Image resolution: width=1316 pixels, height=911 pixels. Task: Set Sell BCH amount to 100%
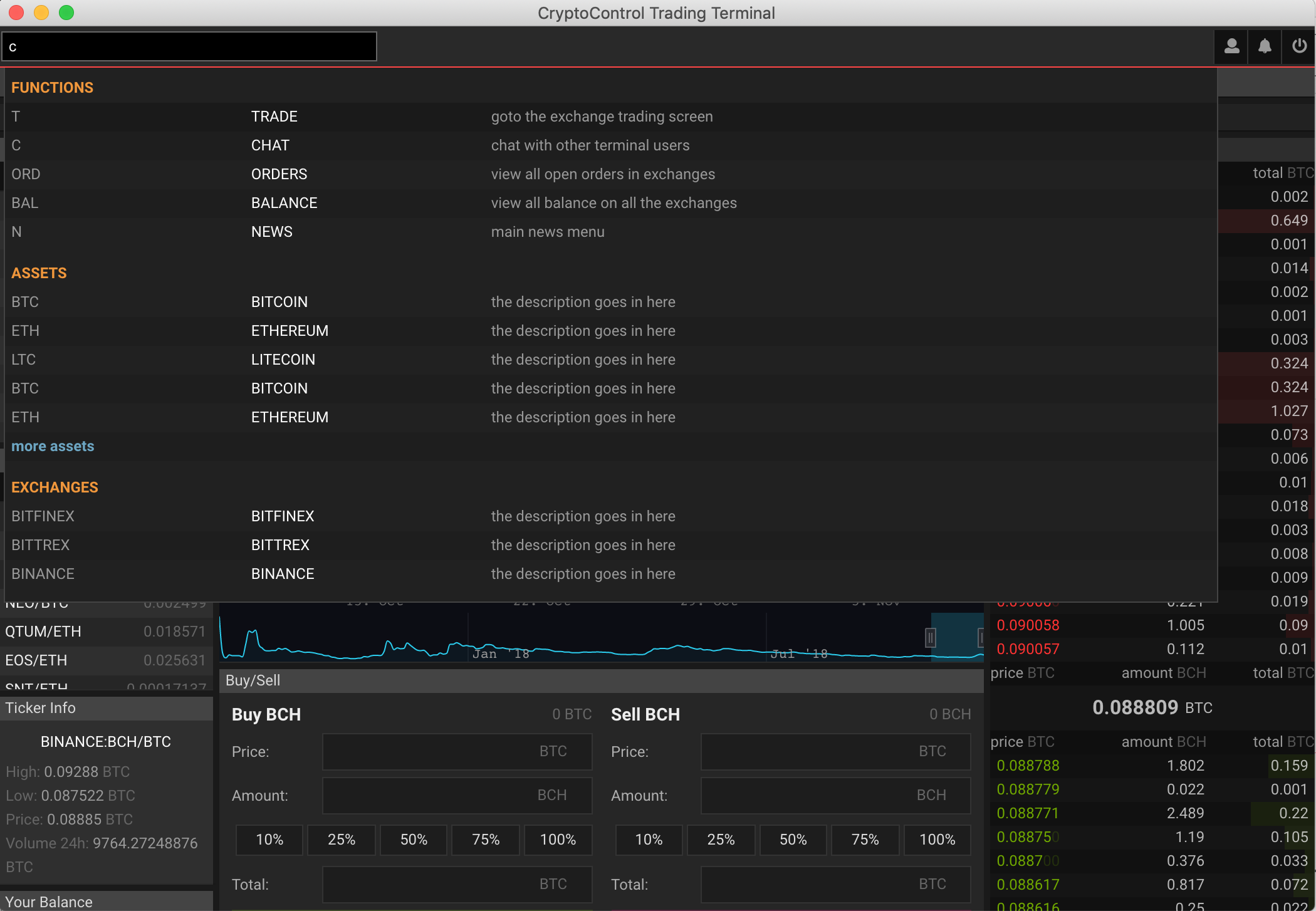937,840
